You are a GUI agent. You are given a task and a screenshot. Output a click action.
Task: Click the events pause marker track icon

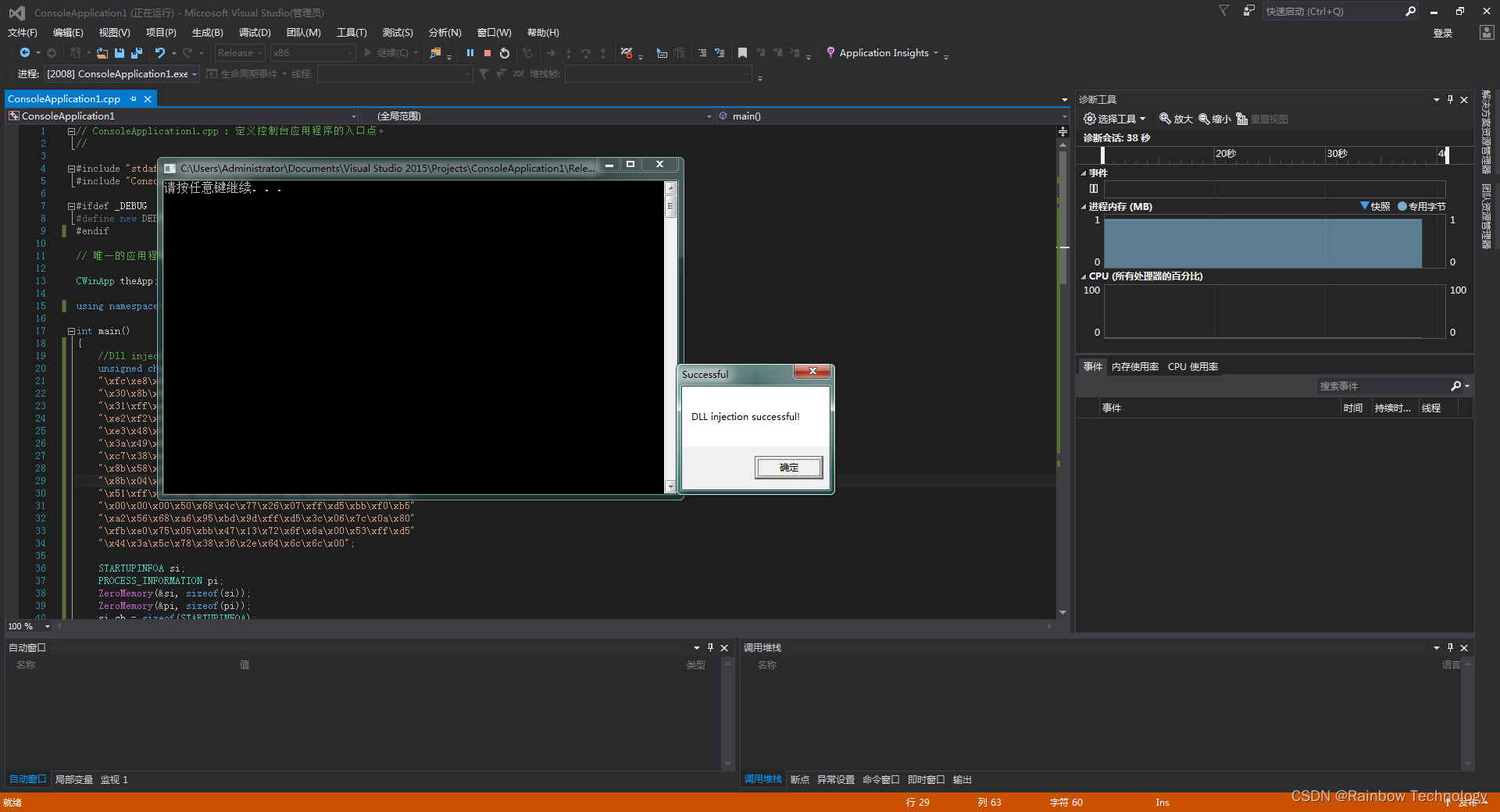pos(1094,188)
